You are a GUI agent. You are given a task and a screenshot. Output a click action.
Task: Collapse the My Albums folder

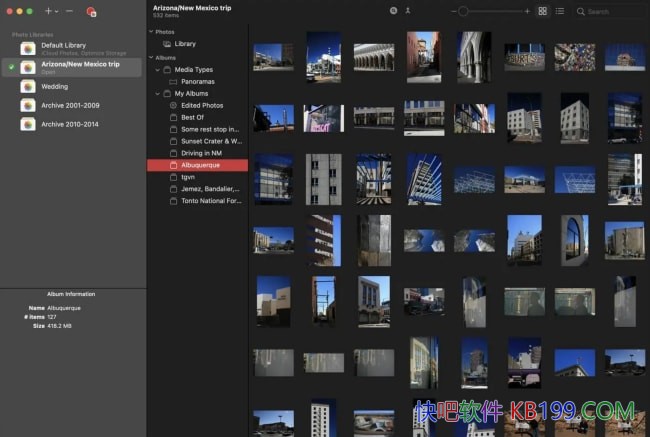pos(158,93)
